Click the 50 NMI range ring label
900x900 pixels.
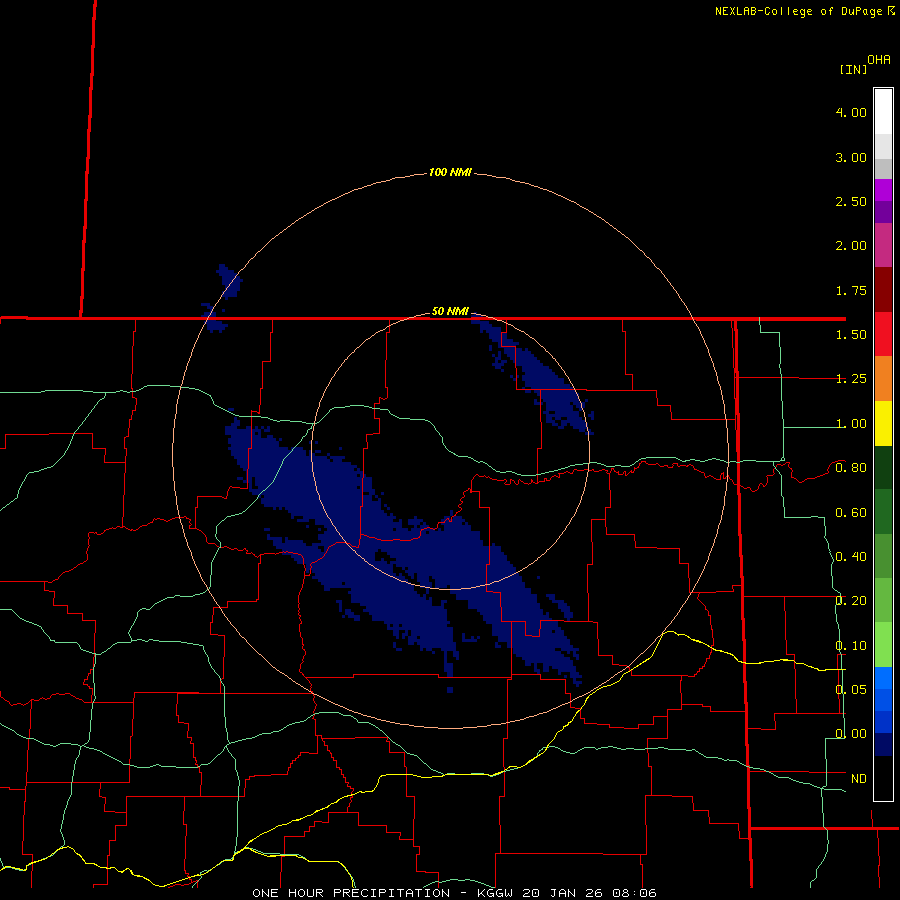coord(450,312)
